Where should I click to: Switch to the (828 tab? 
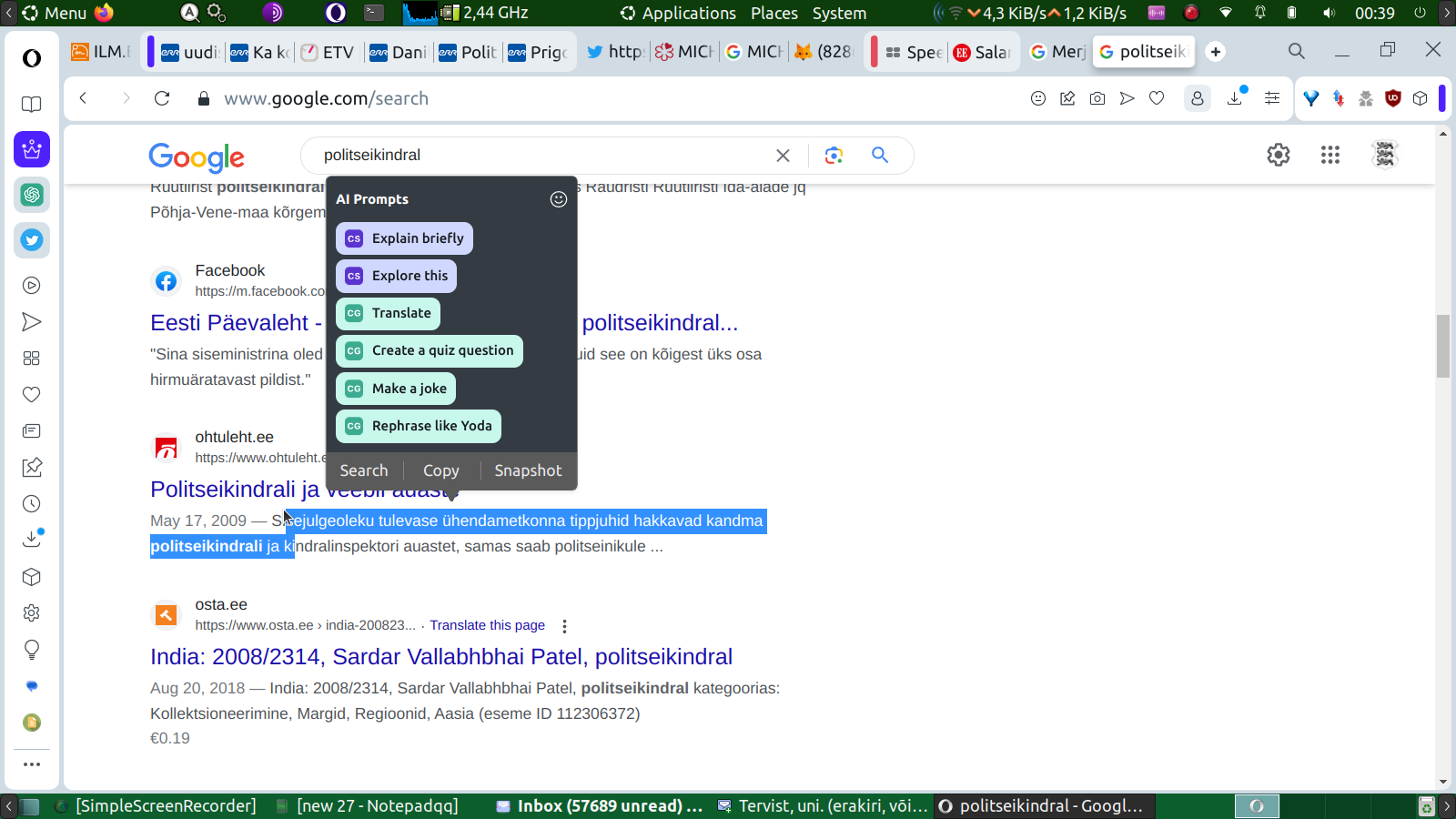click(824, 52)
